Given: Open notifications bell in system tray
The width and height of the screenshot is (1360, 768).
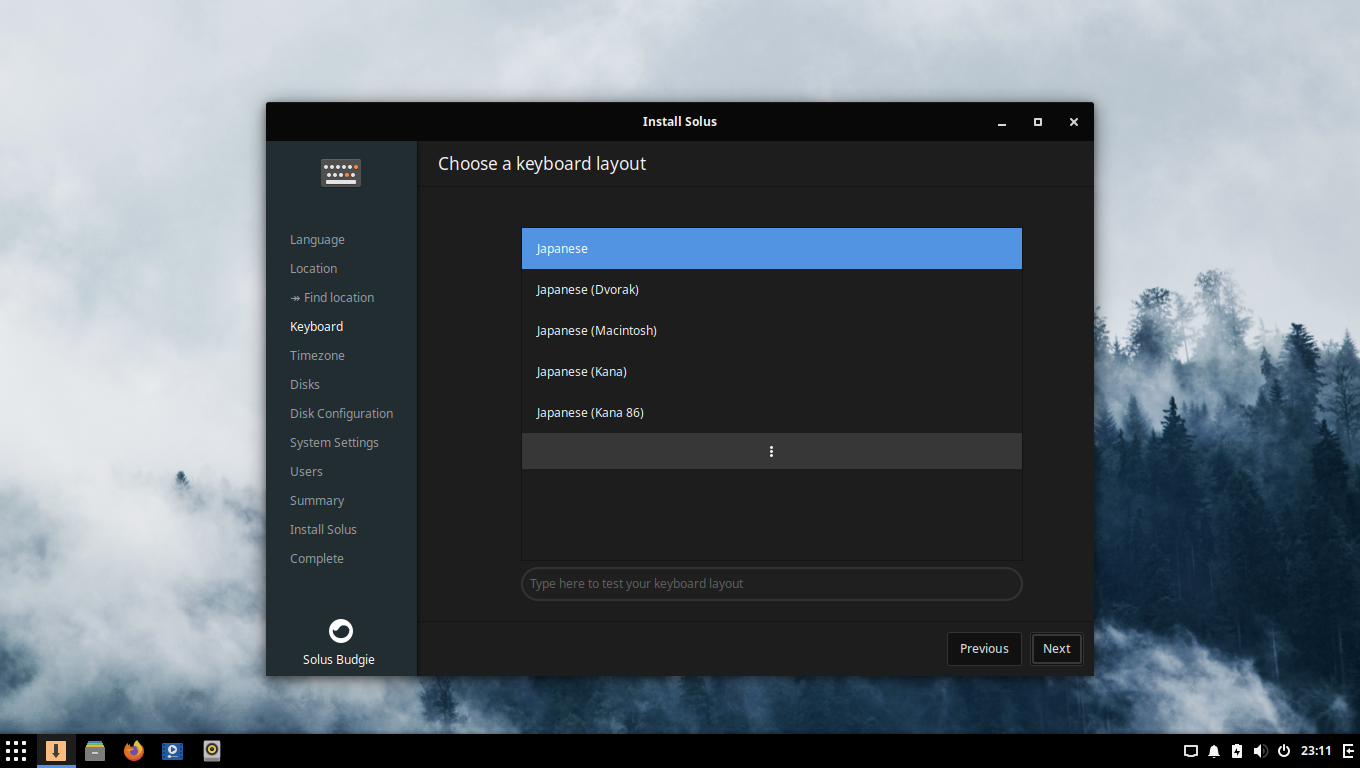Looking at the screenshot, I should tap(1214, 751).
